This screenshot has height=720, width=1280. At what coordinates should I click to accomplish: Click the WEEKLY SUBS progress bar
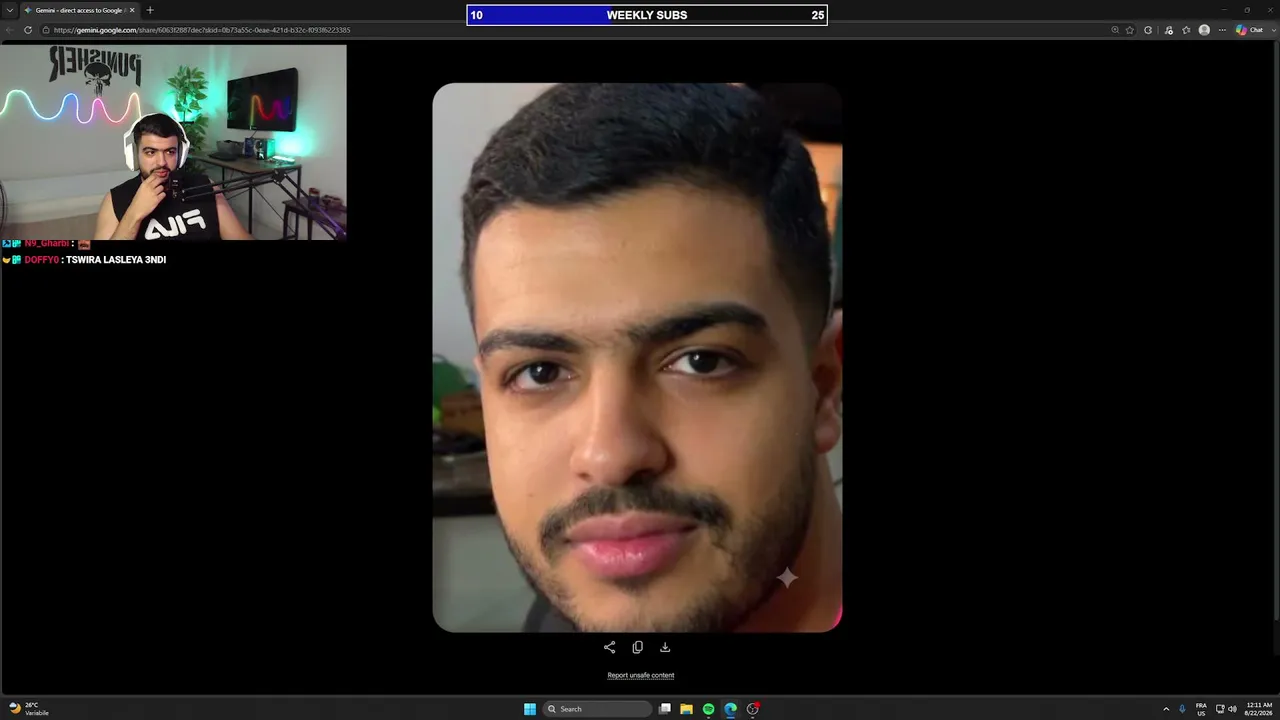(x=647, y=15)
